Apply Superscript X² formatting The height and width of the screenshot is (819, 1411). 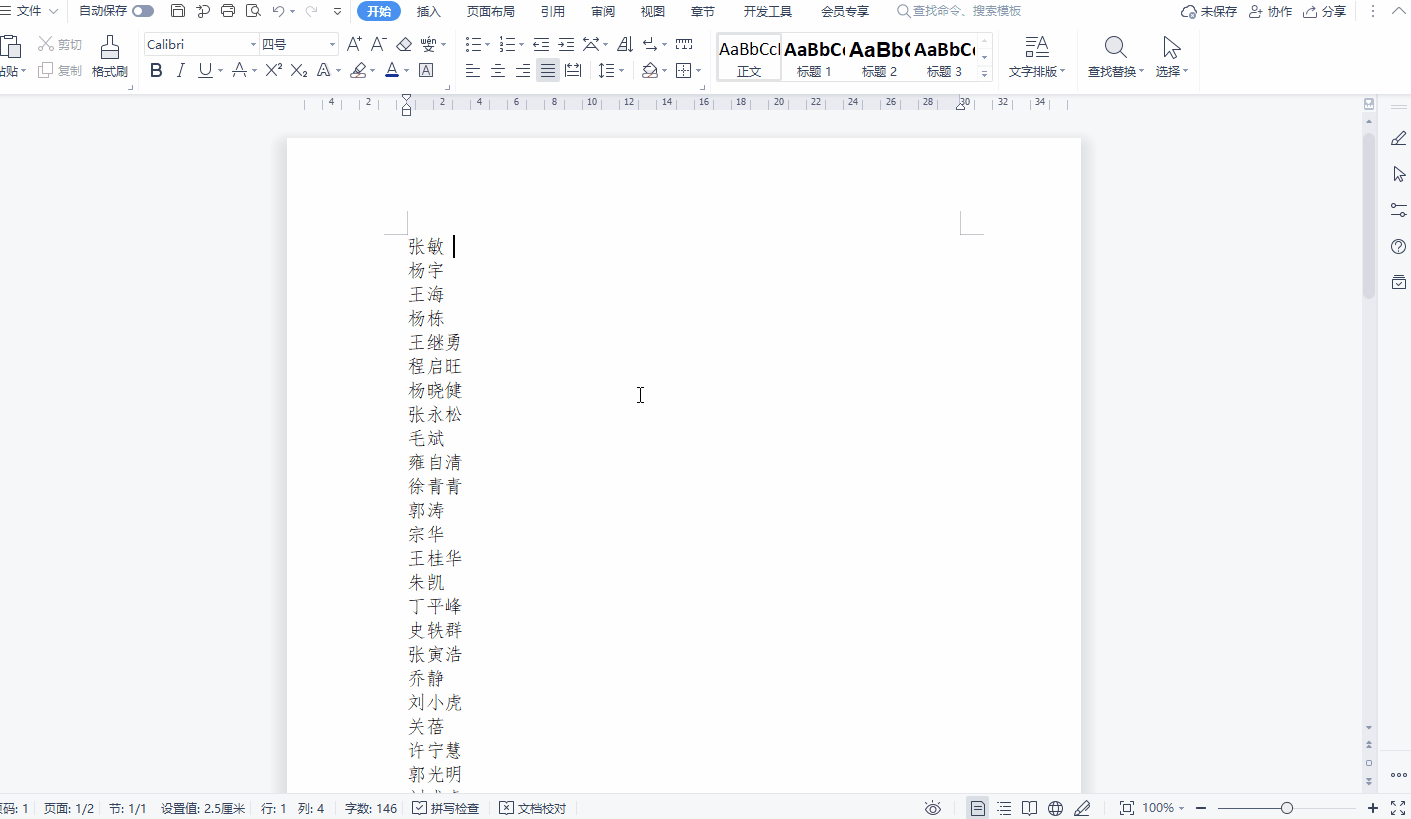coord(274,70)
